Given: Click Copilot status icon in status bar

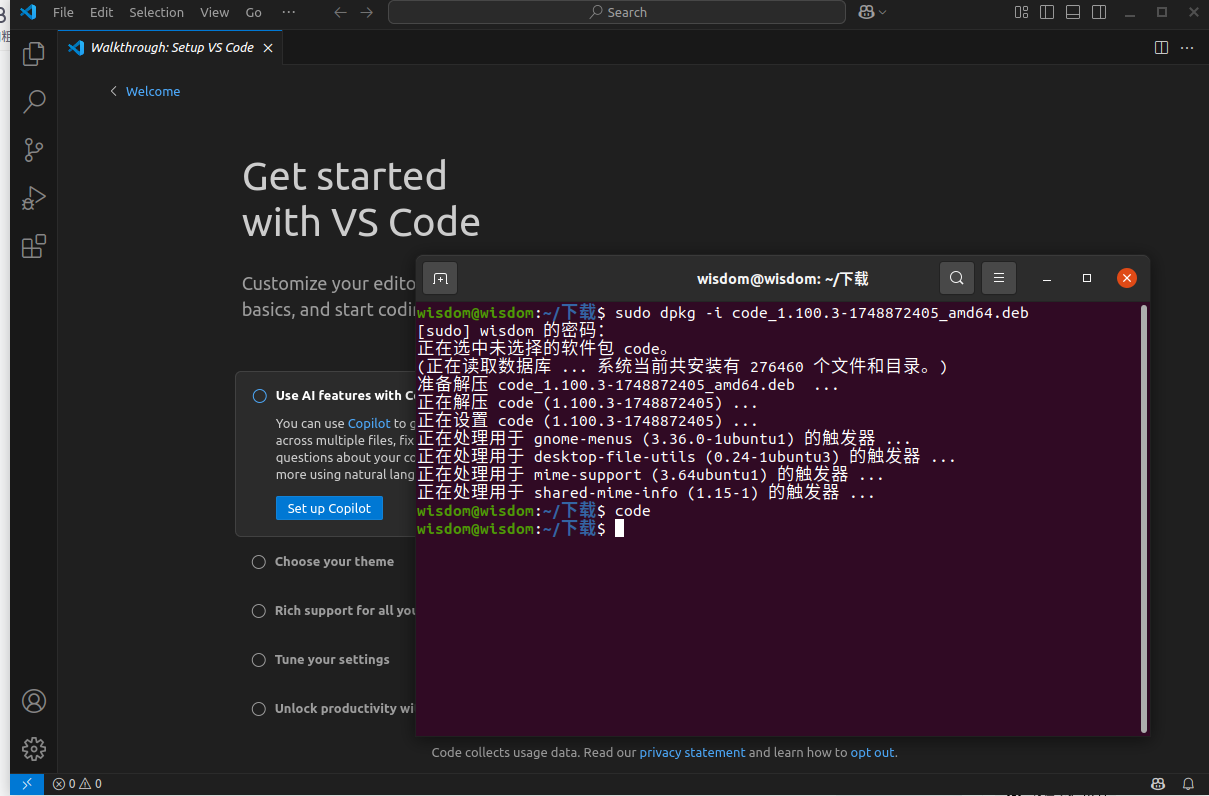Looking at the screenshot, I should pos(1158,784).
